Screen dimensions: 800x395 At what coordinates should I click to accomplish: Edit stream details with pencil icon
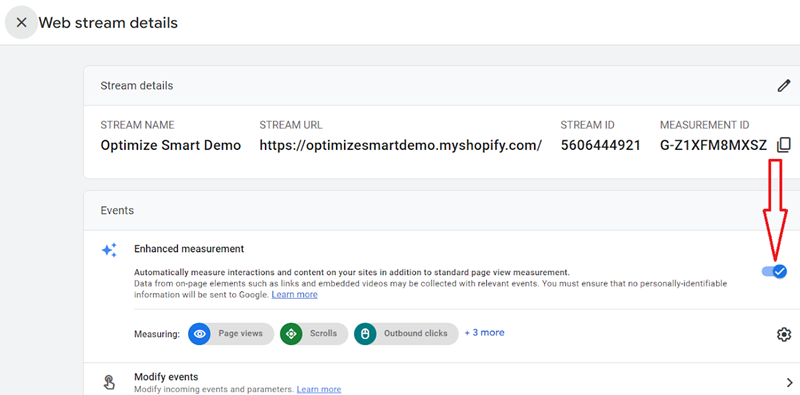point(784,86)
